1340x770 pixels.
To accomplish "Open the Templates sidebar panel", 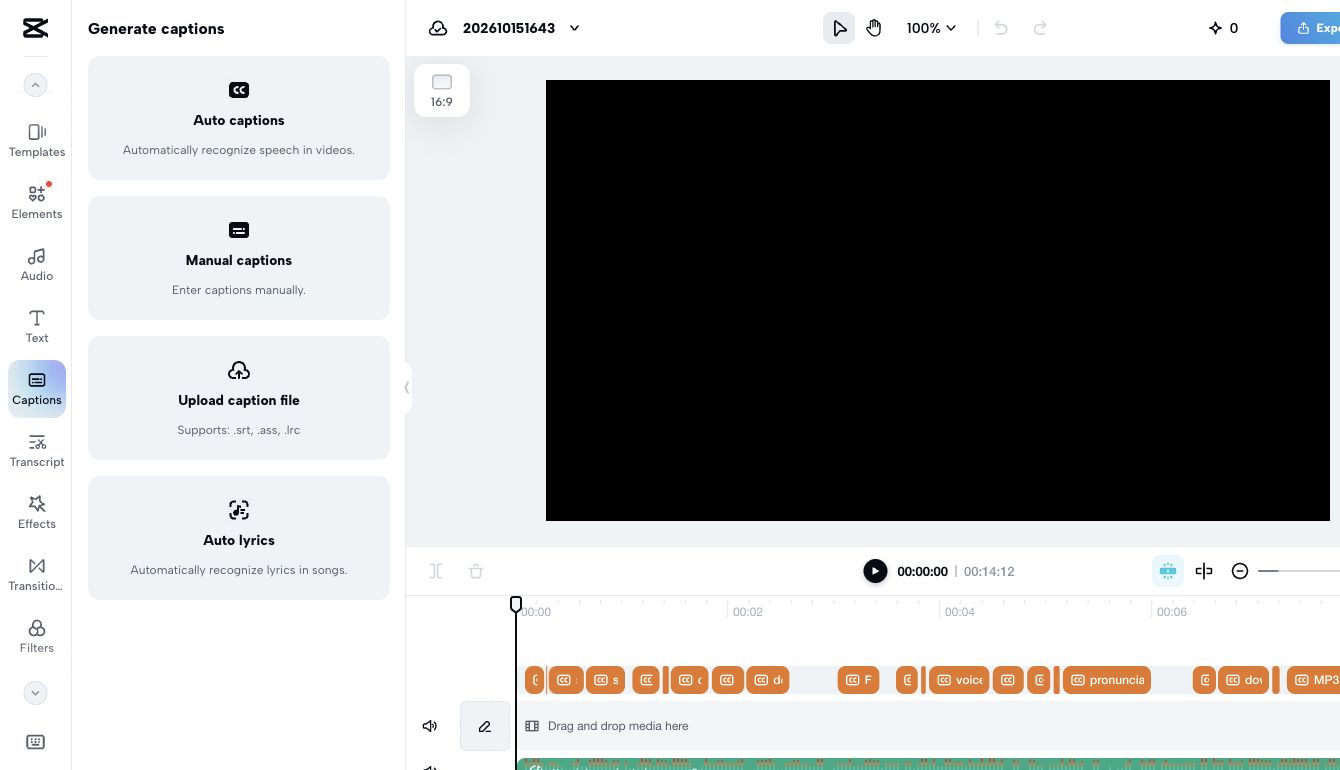I will pyautogui.click(x=37, y=140).
